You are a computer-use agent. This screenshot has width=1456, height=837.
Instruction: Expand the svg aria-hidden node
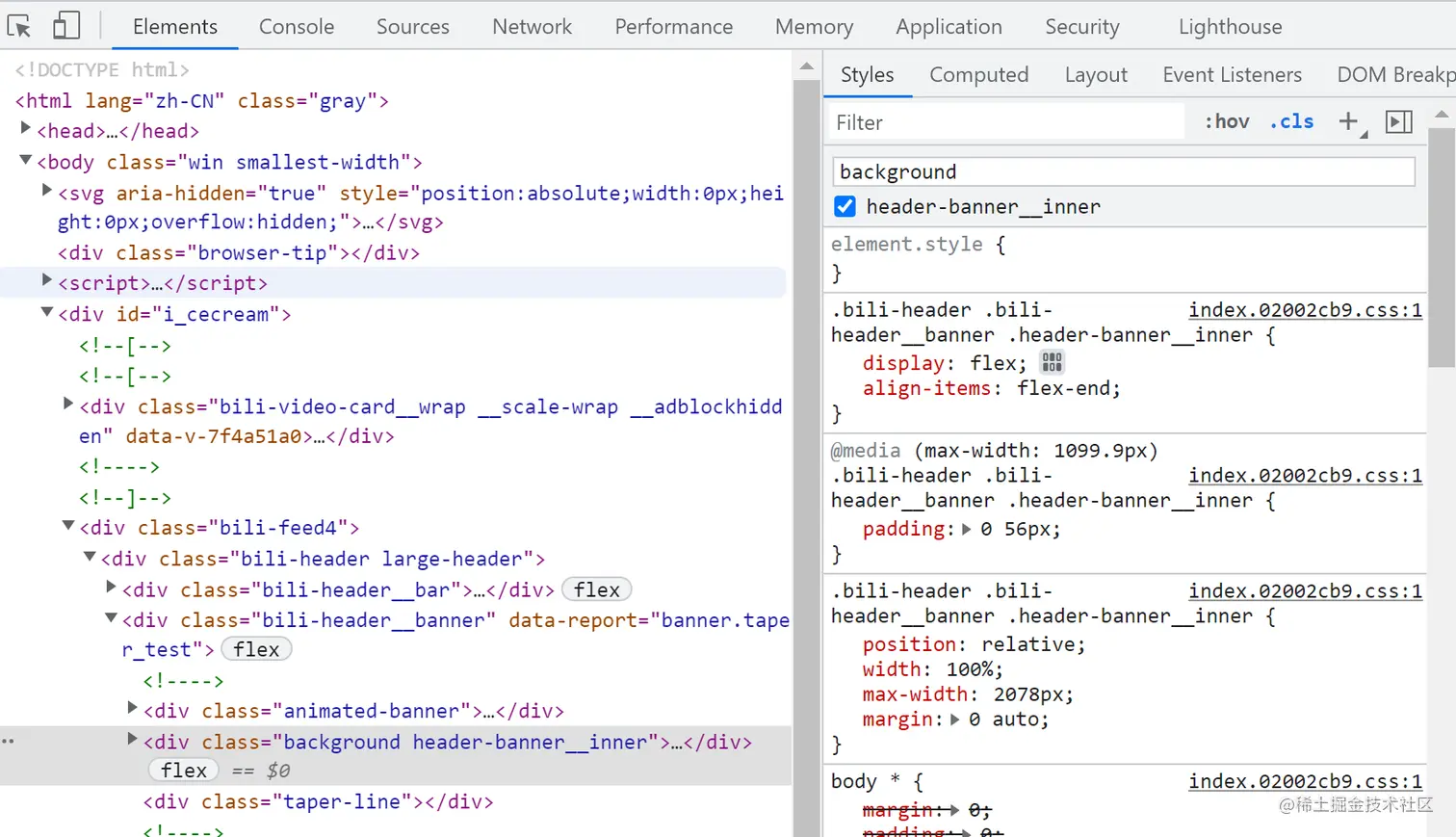tap(46, 191)
